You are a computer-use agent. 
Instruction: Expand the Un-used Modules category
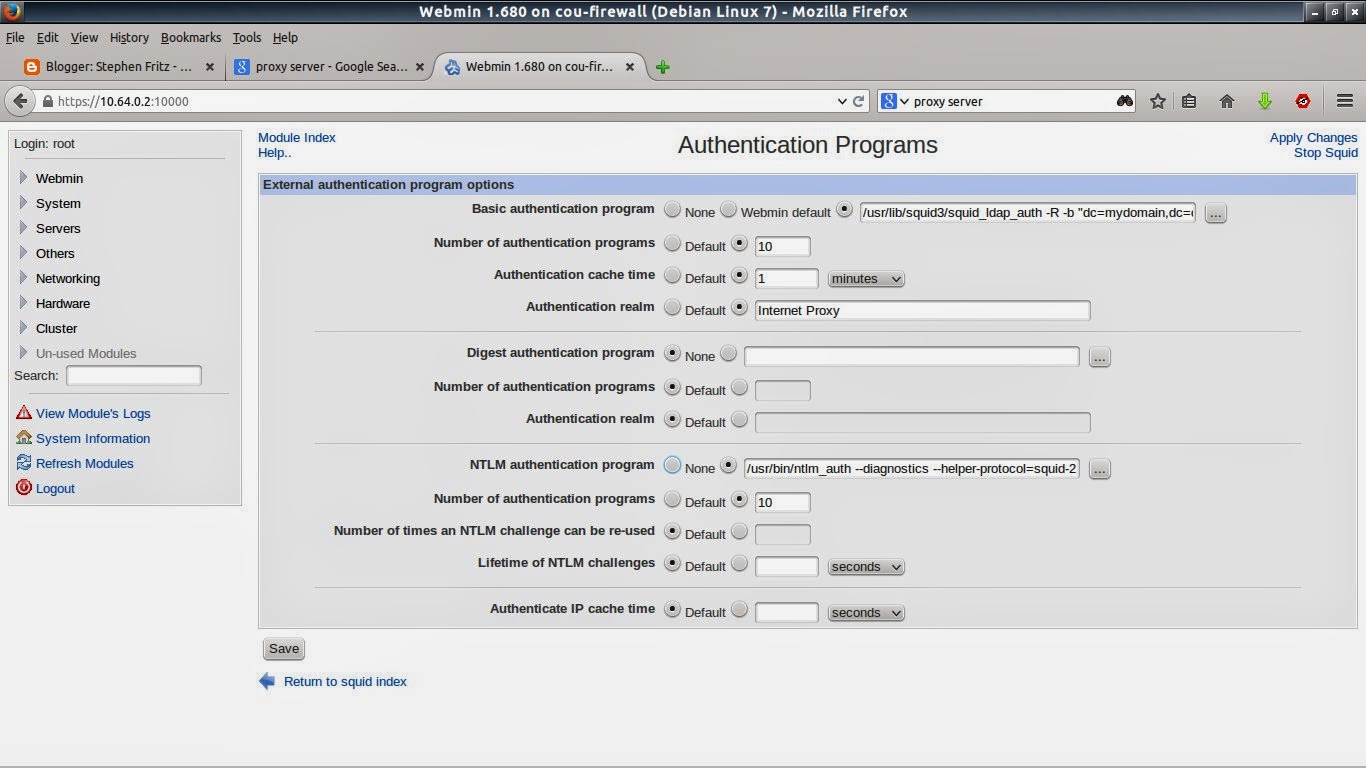pos(86,353)
